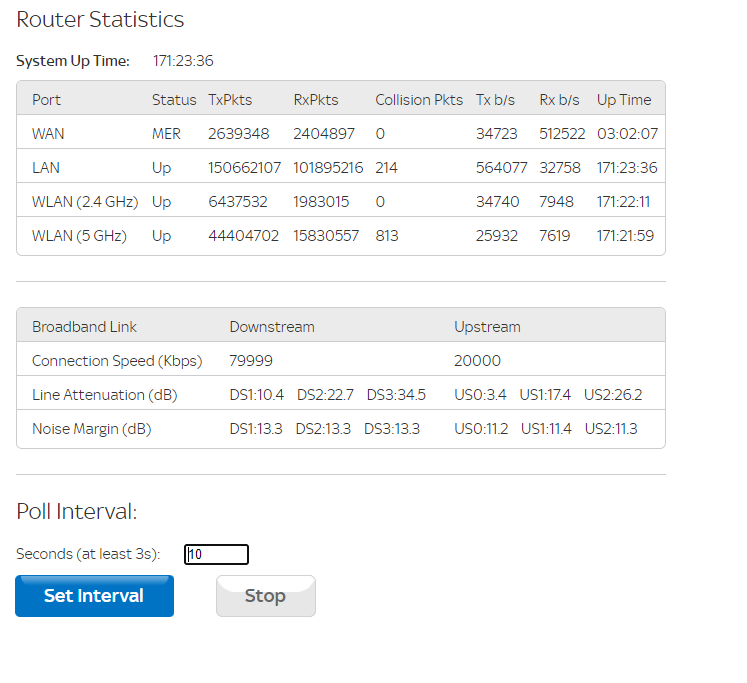Select the WAN Up Time value 03:02:07
The image size is (747, 683).
point(627,133)
